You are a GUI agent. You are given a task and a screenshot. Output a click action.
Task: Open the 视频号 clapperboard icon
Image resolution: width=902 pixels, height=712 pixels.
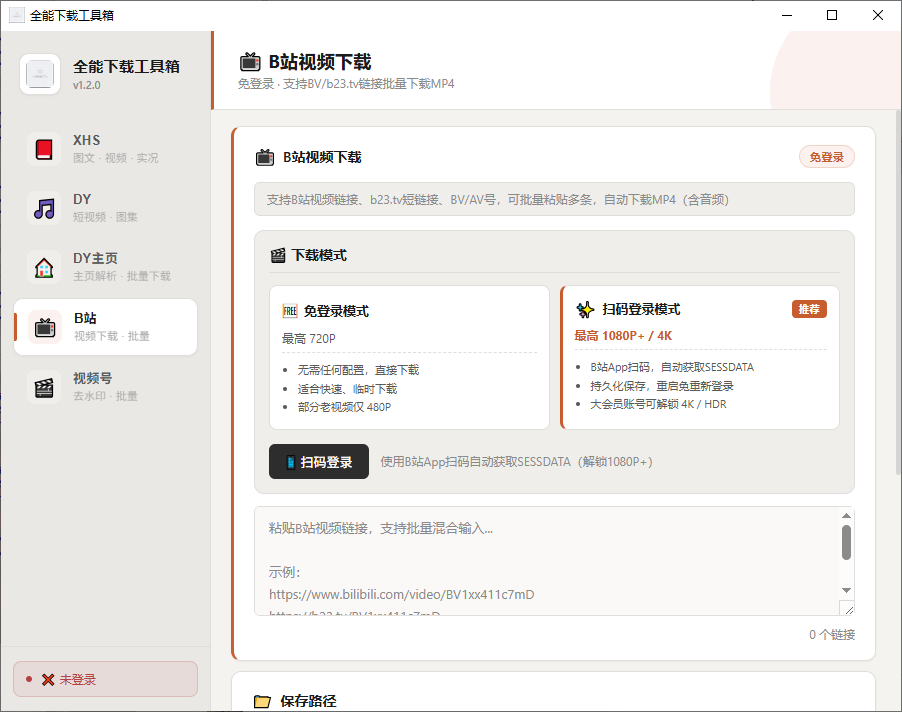44,388
